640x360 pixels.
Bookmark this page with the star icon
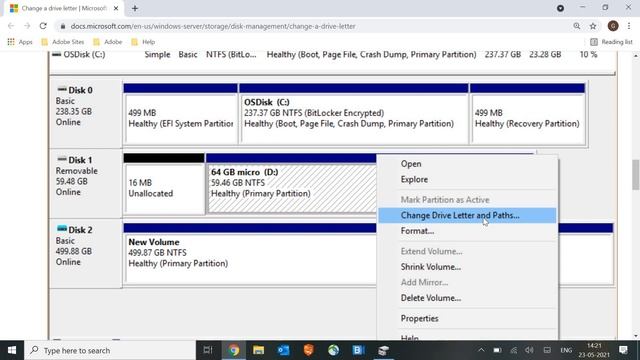click(593, 26)
